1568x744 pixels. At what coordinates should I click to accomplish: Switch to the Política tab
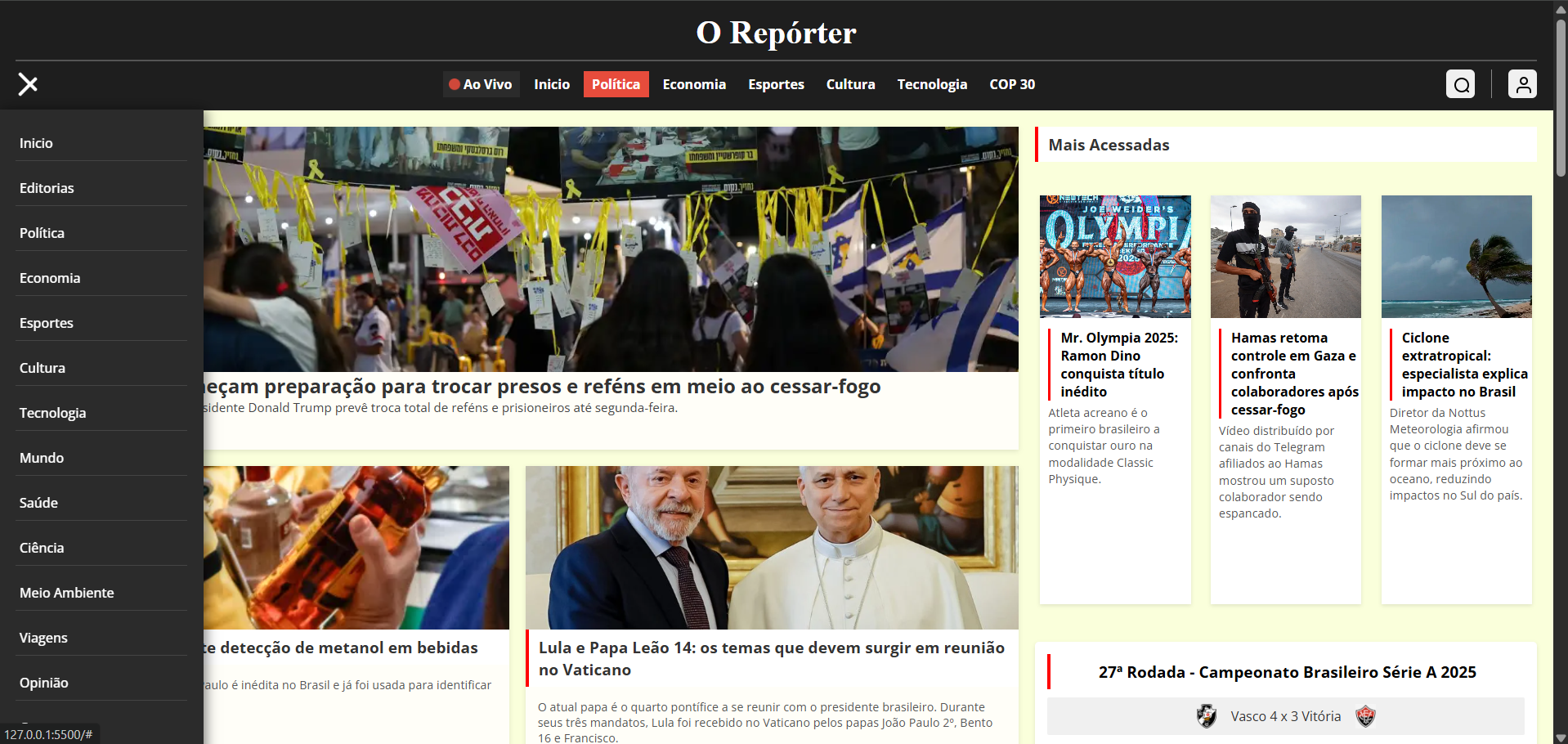616,83
